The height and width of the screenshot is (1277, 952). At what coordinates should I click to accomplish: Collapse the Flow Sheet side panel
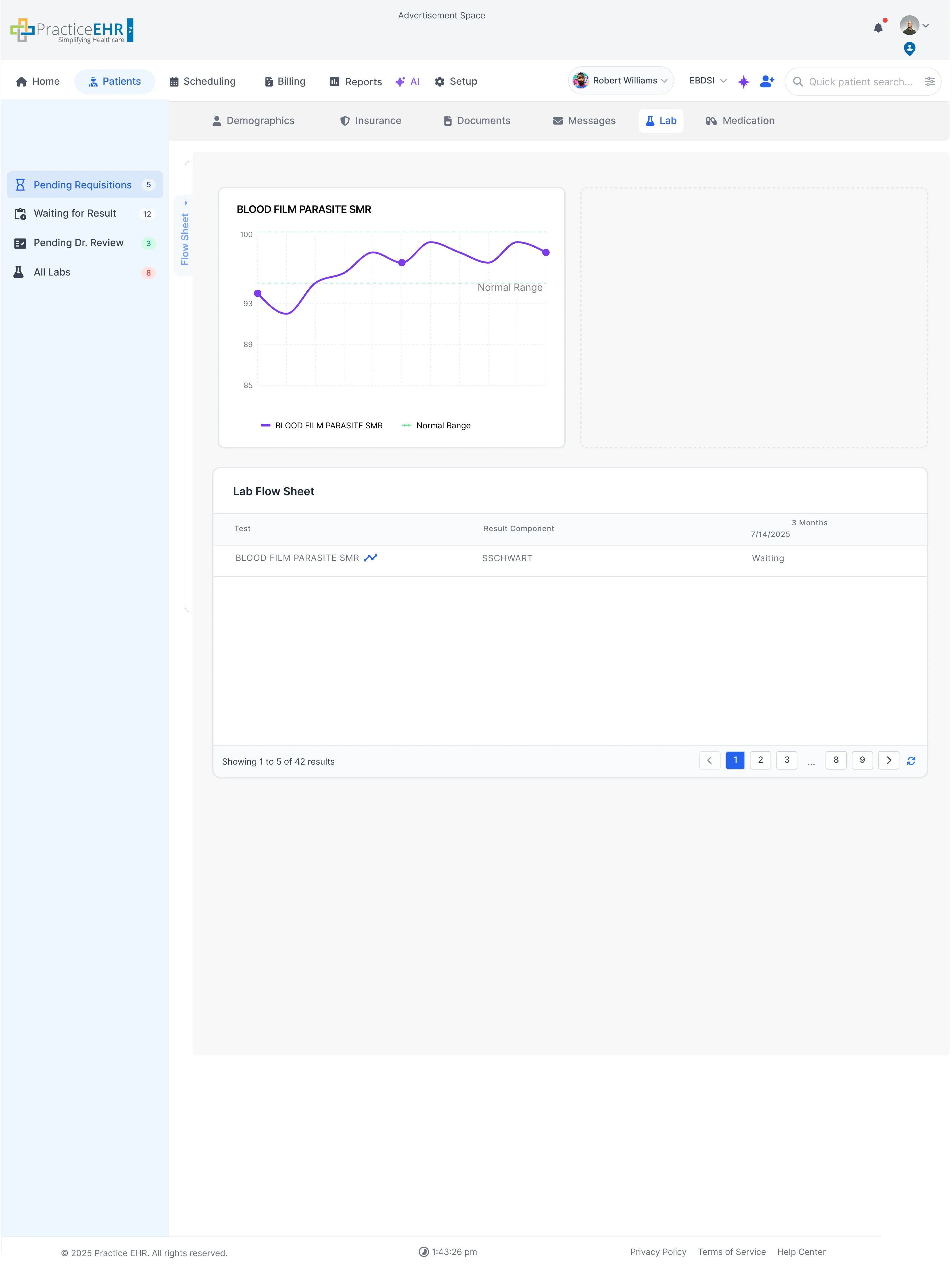pos(185,203)
